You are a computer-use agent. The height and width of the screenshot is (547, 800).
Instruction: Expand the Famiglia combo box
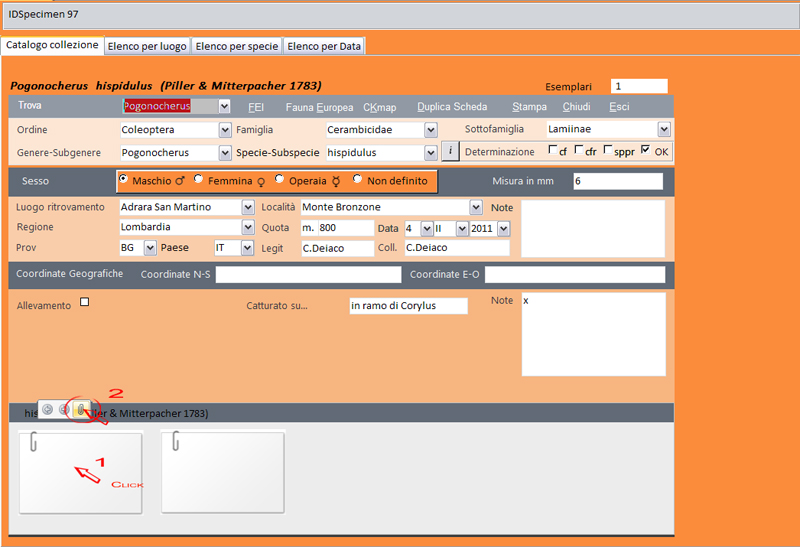[431, 129]
